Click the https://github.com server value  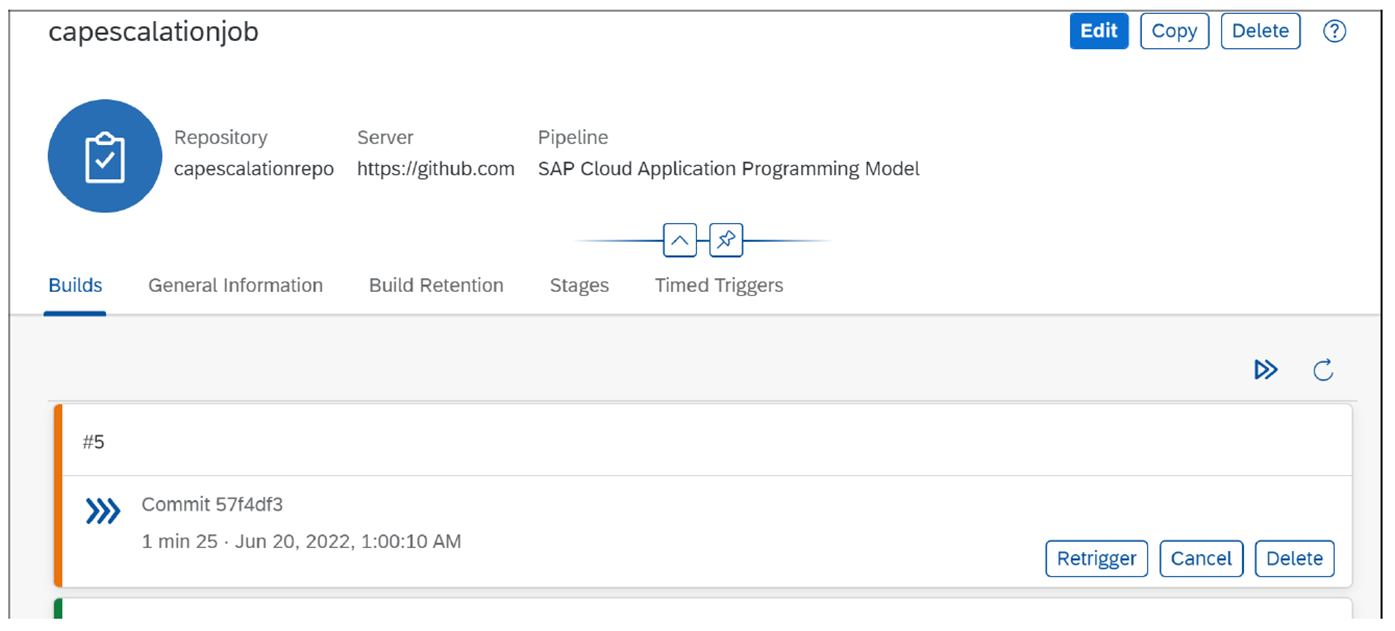click(436, 169)
